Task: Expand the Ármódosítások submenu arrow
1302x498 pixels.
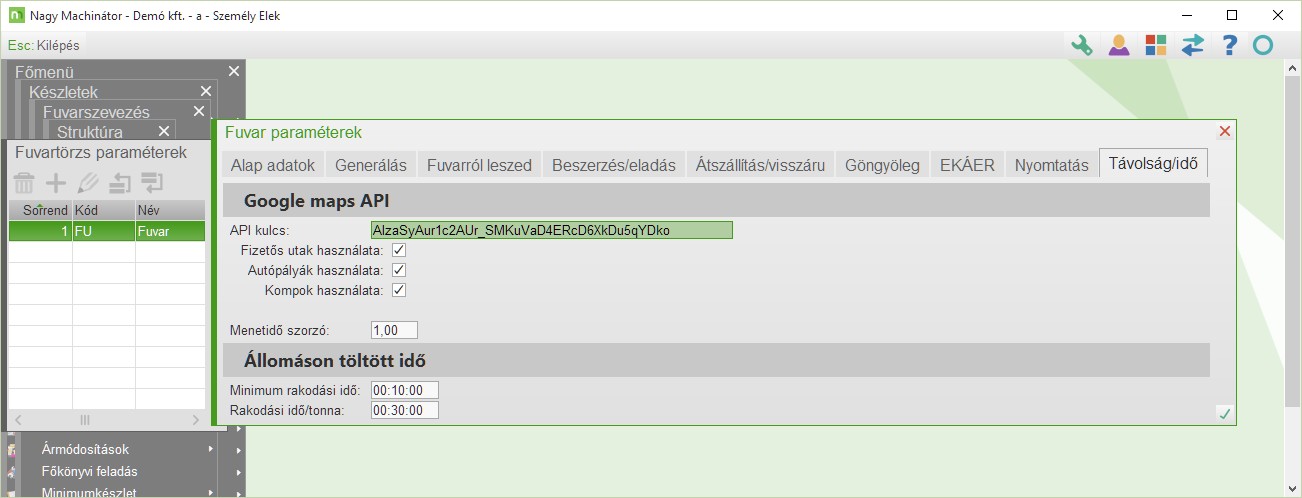Action: pyautogui.click(x=211, y=449)
